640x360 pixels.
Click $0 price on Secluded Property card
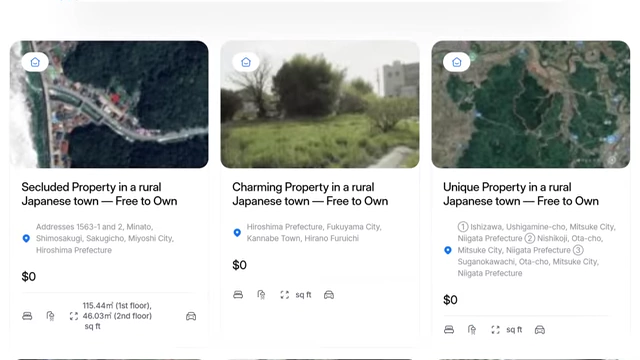29,277
